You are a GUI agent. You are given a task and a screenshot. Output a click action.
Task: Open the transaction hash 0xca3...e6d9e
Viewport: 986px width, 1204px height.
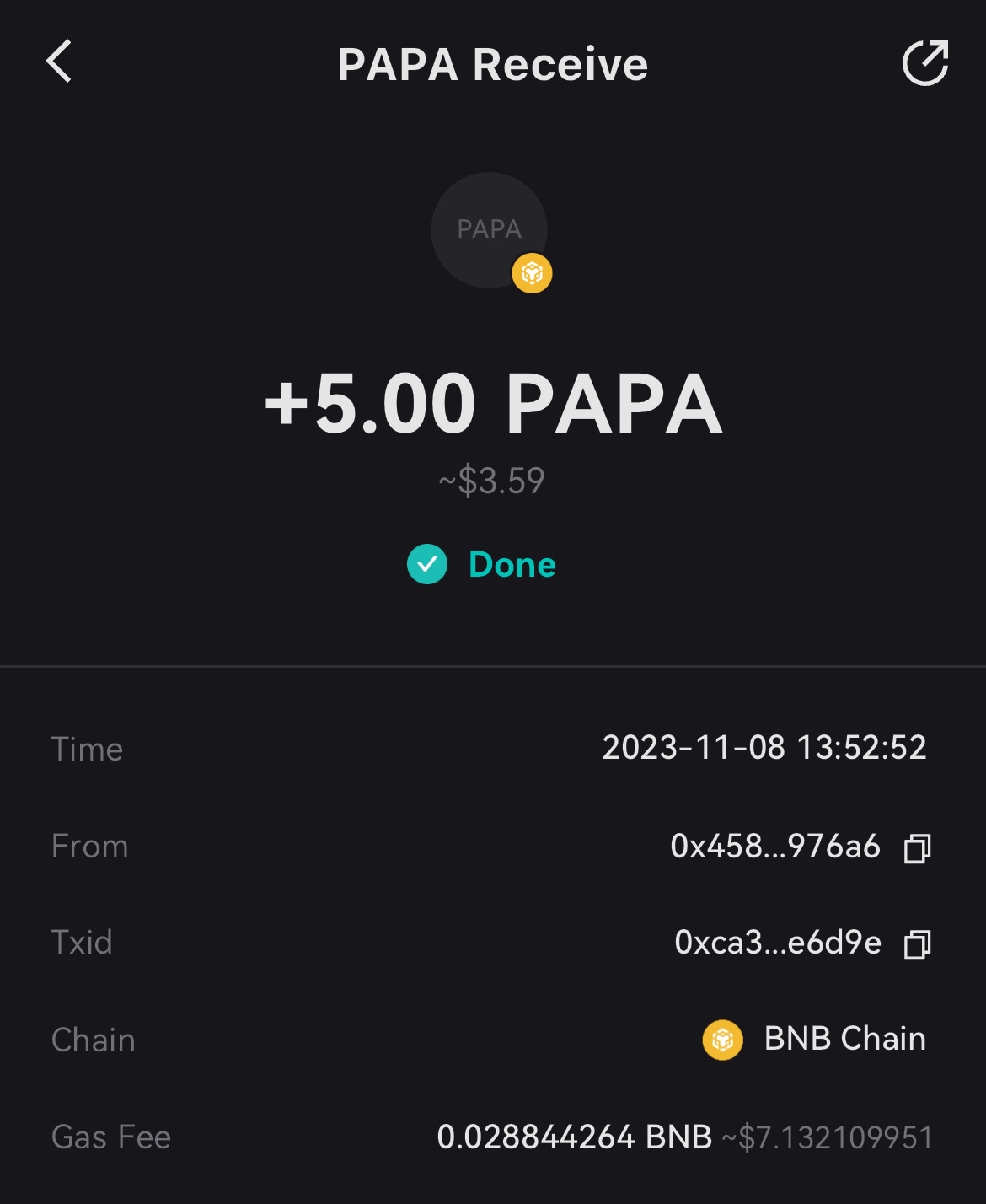tap(777, 943)
